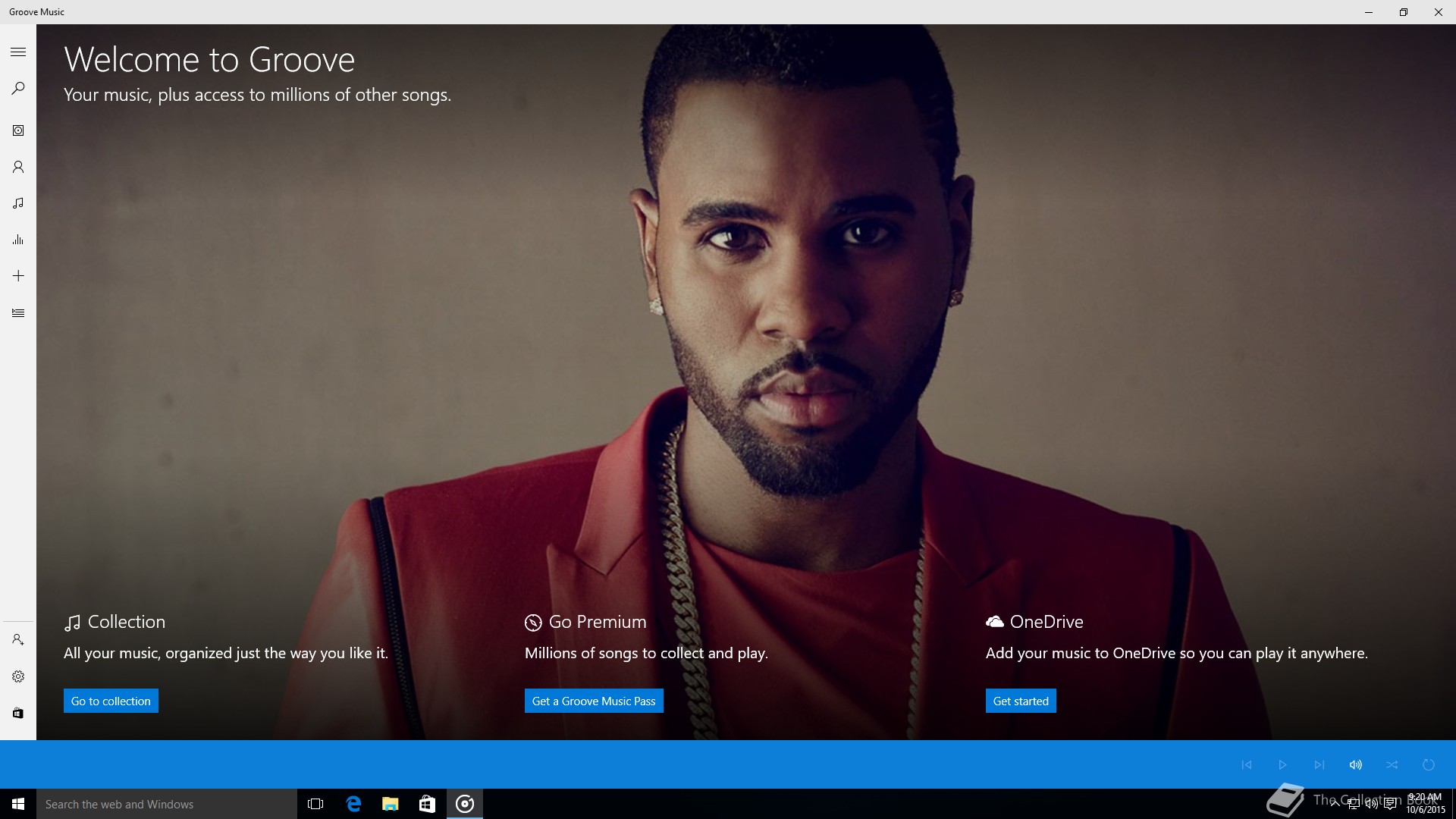Click Get a Groove Music Pass
1456x819 pixels.
point(594,701)
